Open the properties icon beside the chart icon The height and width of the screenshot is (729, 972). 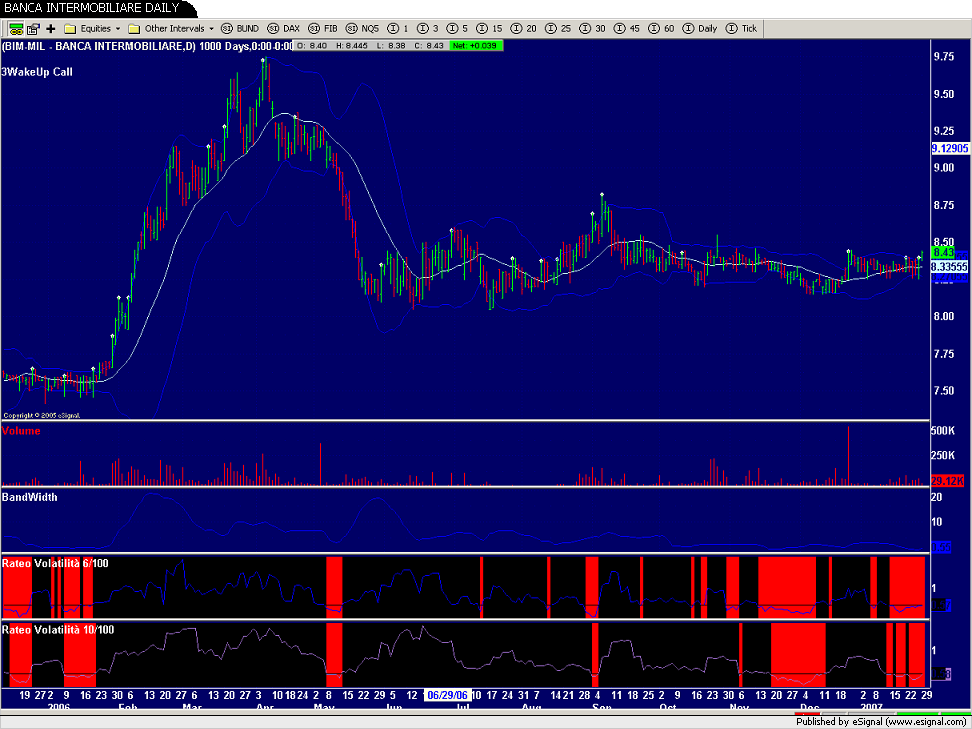tap(33, 28)
